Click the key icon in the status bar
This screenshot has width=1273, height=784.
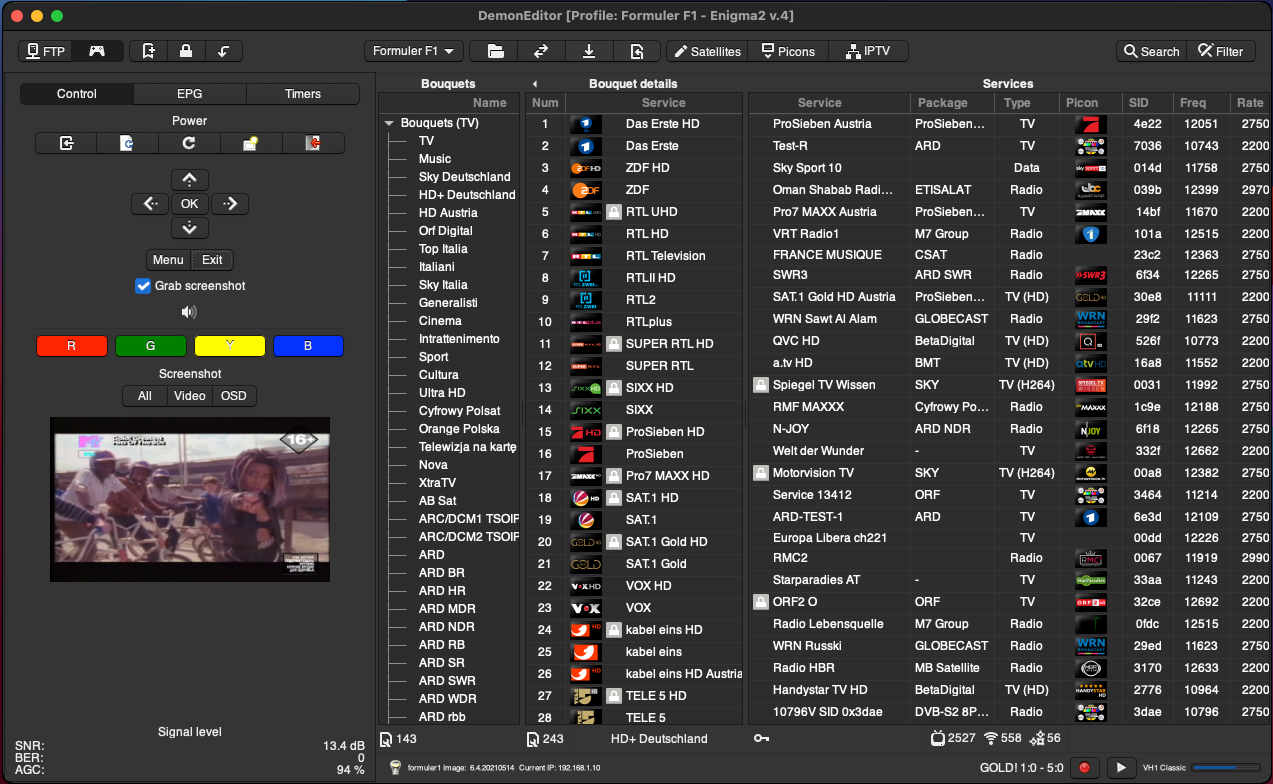point(761,739)
